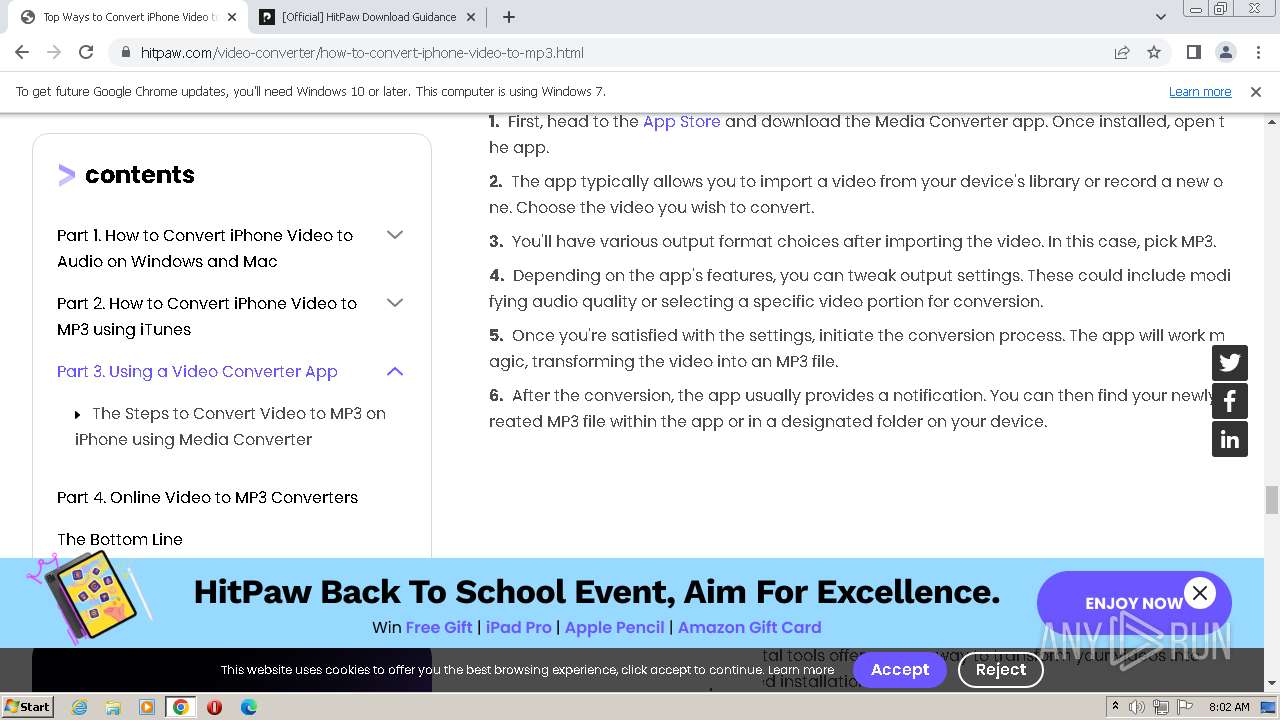
Task: Open cookie notice Learn more link
Action: tap(800, 670)
